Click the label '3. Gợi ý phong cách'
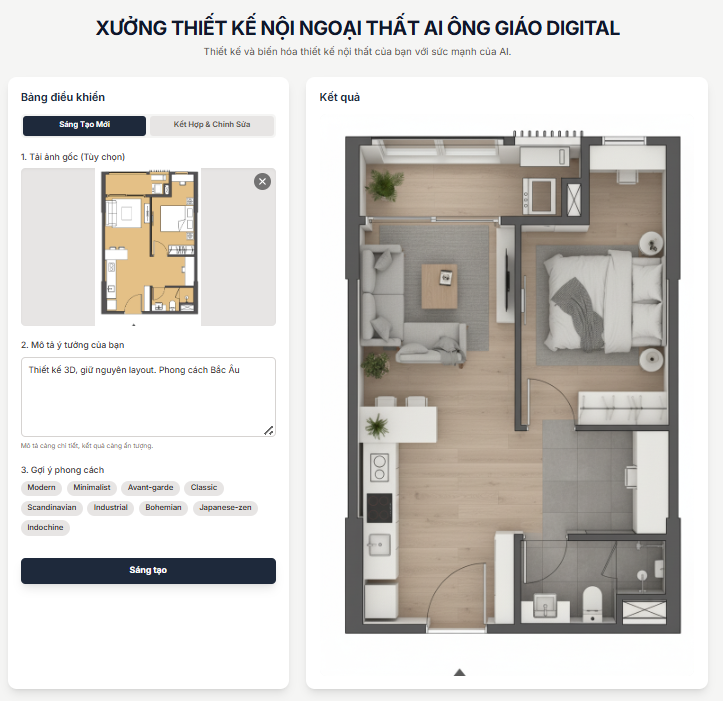Image resolution: width=723 pixels, height=701 pixels. click(63, 470)
